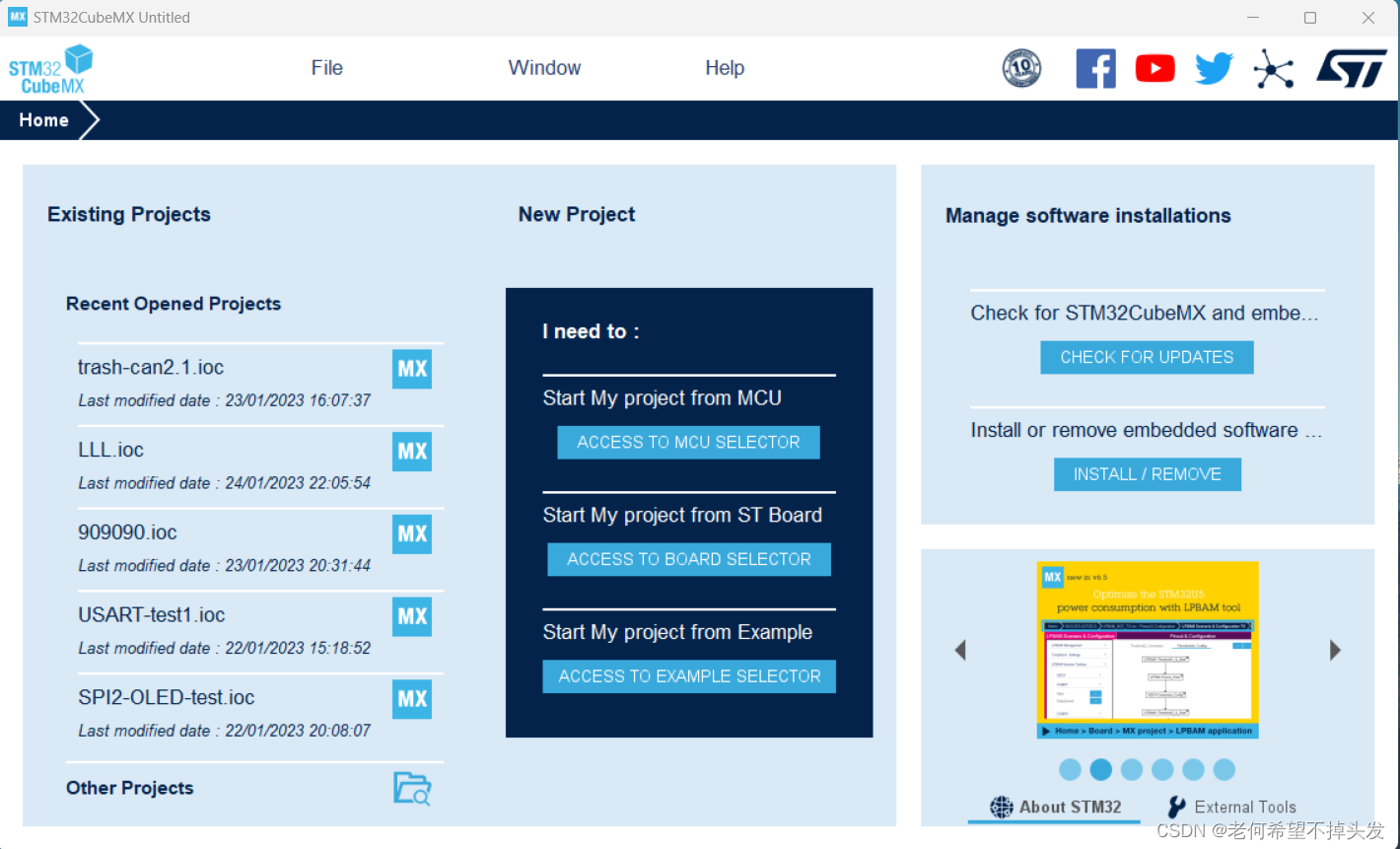Close the STM32CubeMX window
1400x849 pixels.
1368,18
